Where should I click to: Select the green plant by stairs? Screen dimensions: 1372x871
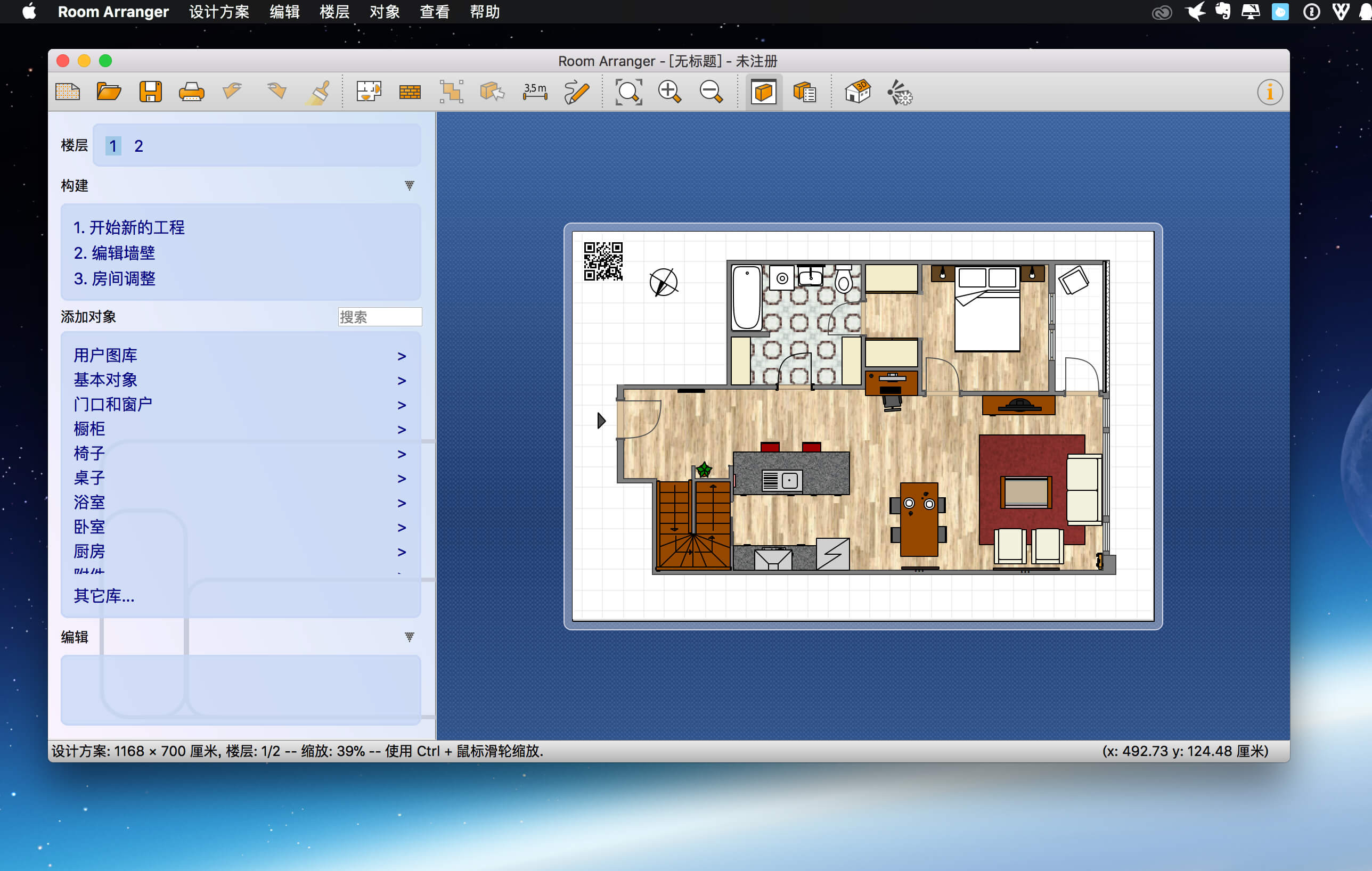click(x=704, y=470)
